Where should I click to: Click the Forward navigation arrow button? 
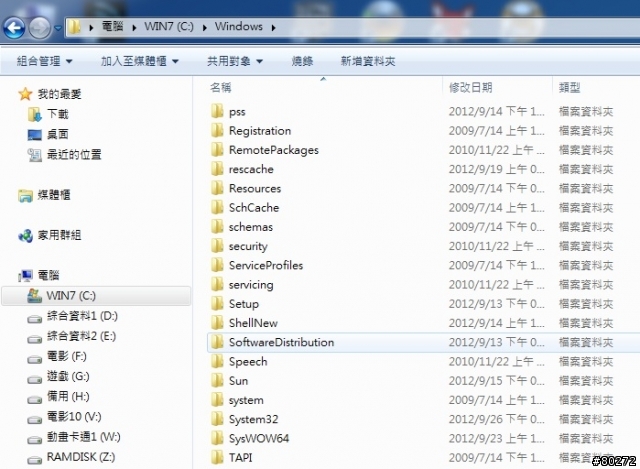(40, 28)
